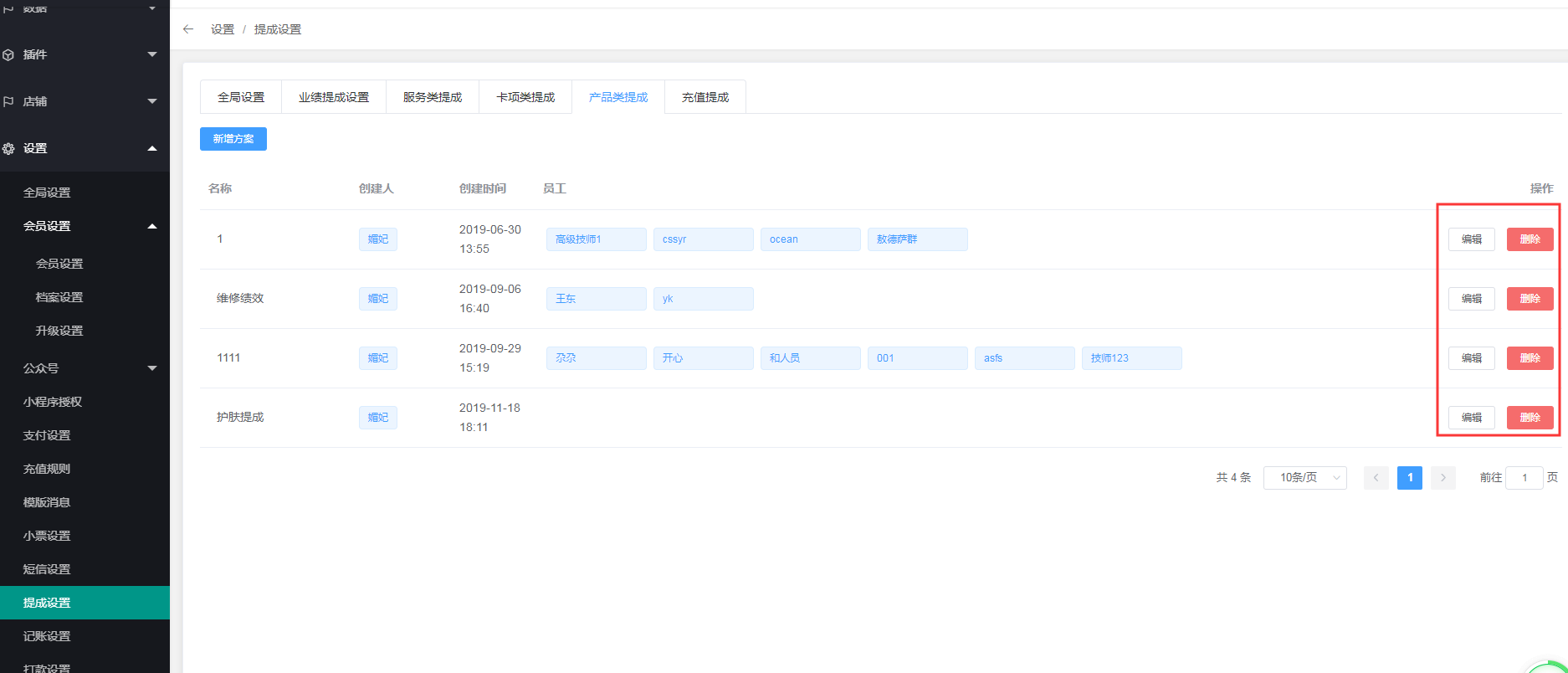Click the 创建时间 column header
The height and width of the screenshot is (673, 1568).
point(483,188)
